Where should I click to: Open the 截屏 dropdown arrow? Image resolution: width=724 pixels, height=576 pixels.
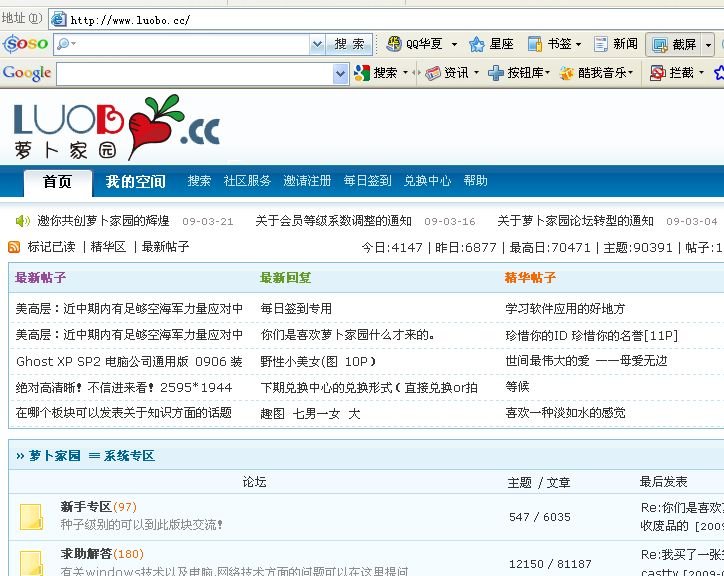708,45
